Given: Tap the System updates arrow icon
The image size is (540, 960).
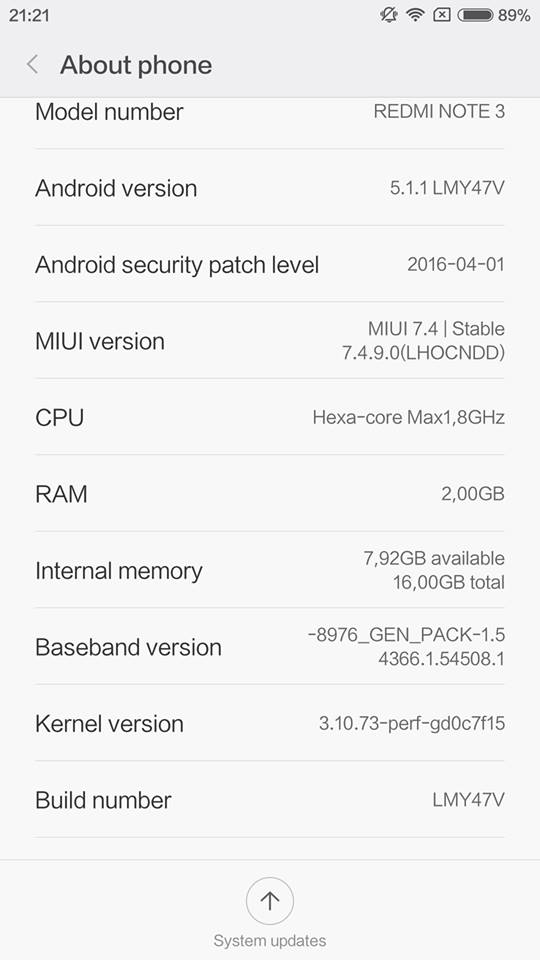Looking at the screenshot, I should tap(270, 901).
